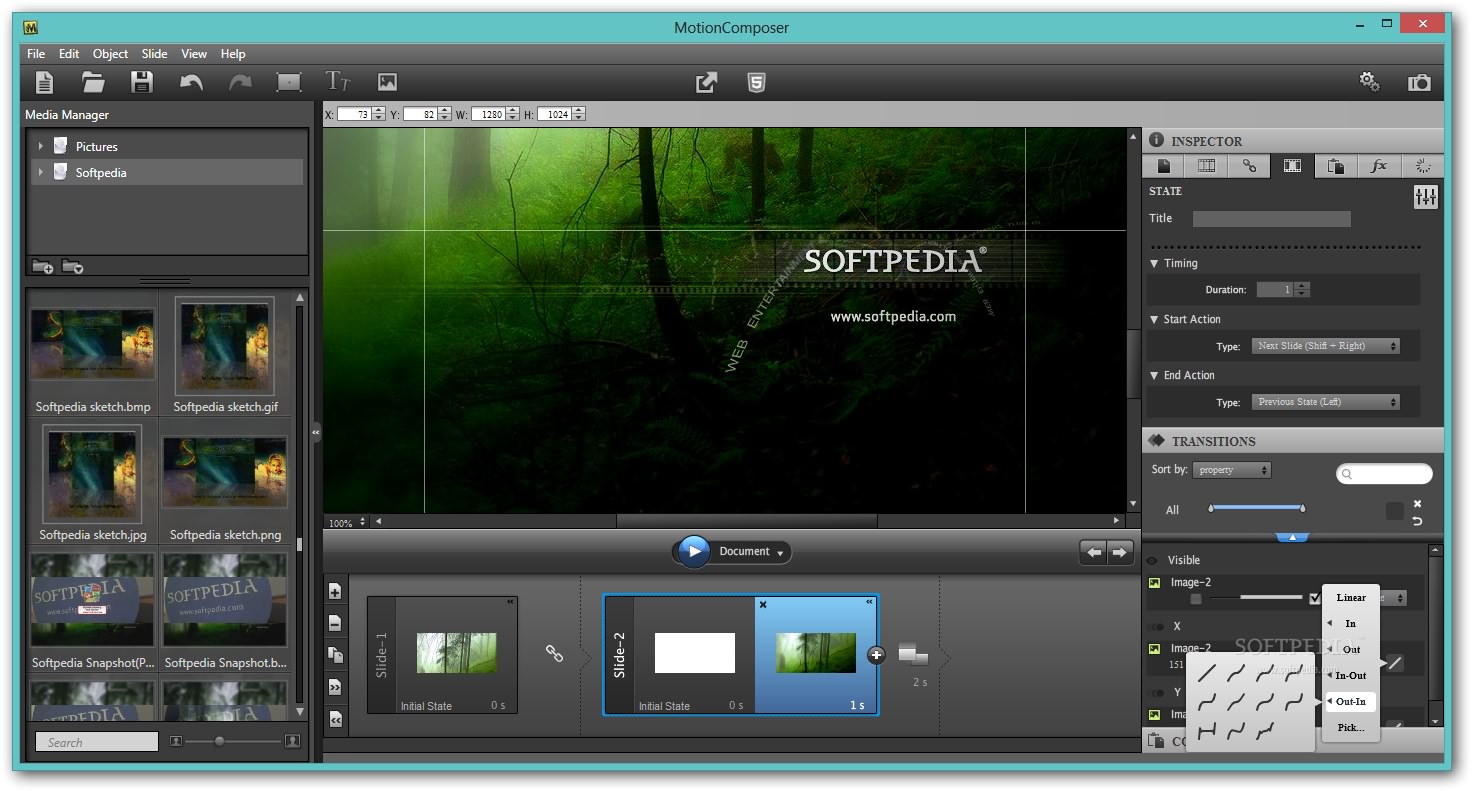Open the Slide menu
This screenshot has width=1472, height=791.
(x=154, y=54)
